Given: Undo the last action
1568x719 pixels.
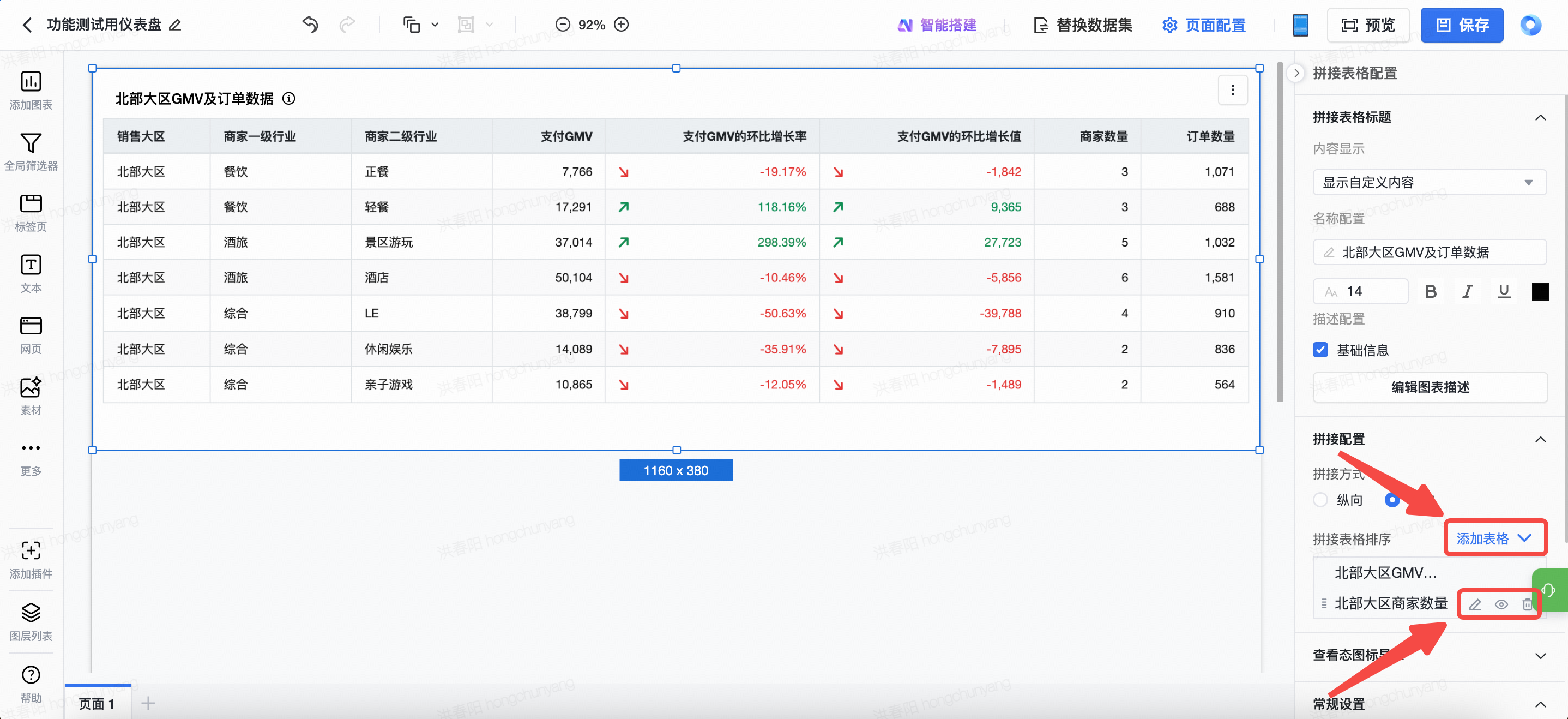Looking at the screenshot, I should click(310, 25).
